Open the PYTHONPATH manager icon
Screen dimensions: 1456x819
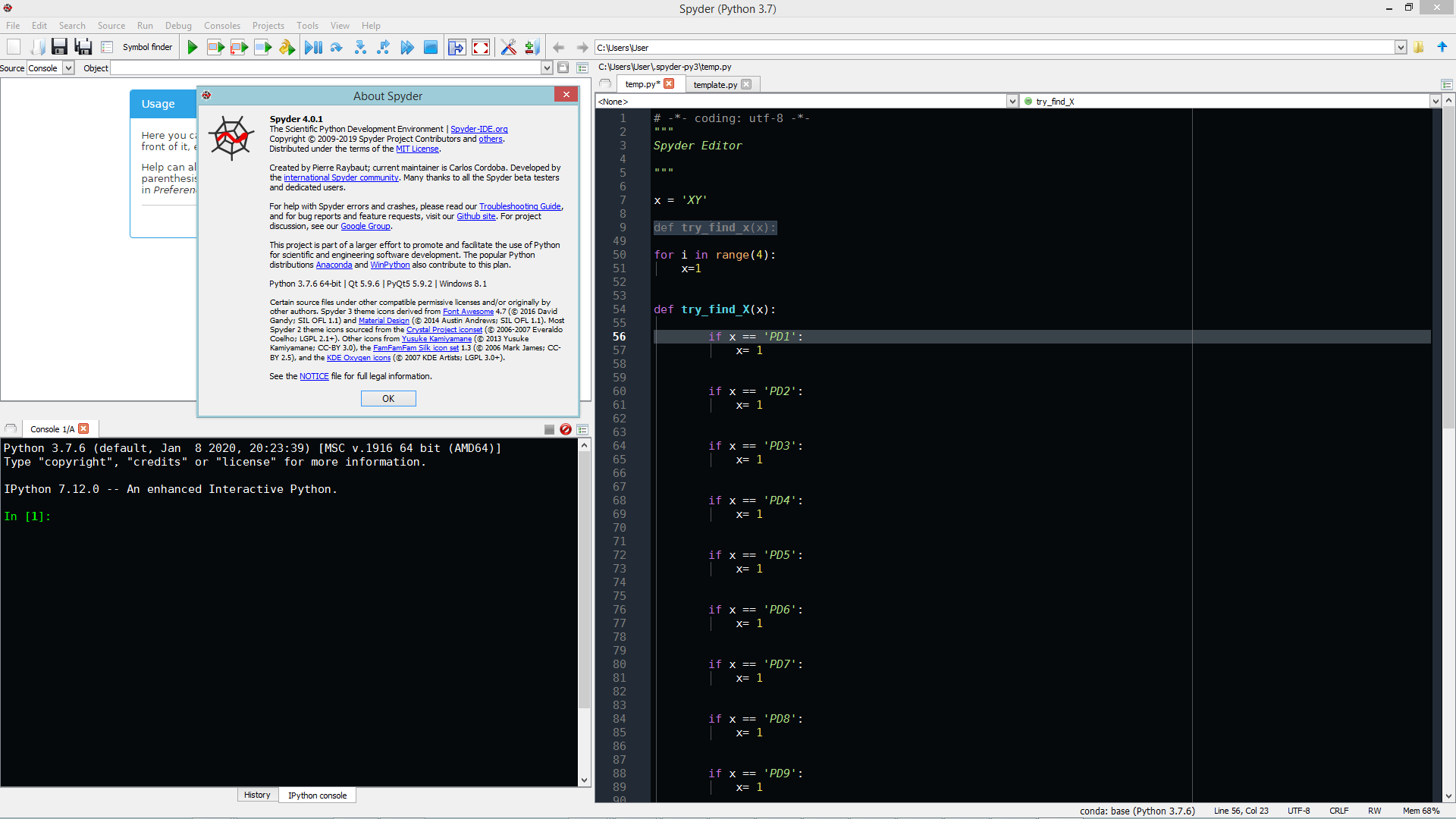tap(532, 47)
